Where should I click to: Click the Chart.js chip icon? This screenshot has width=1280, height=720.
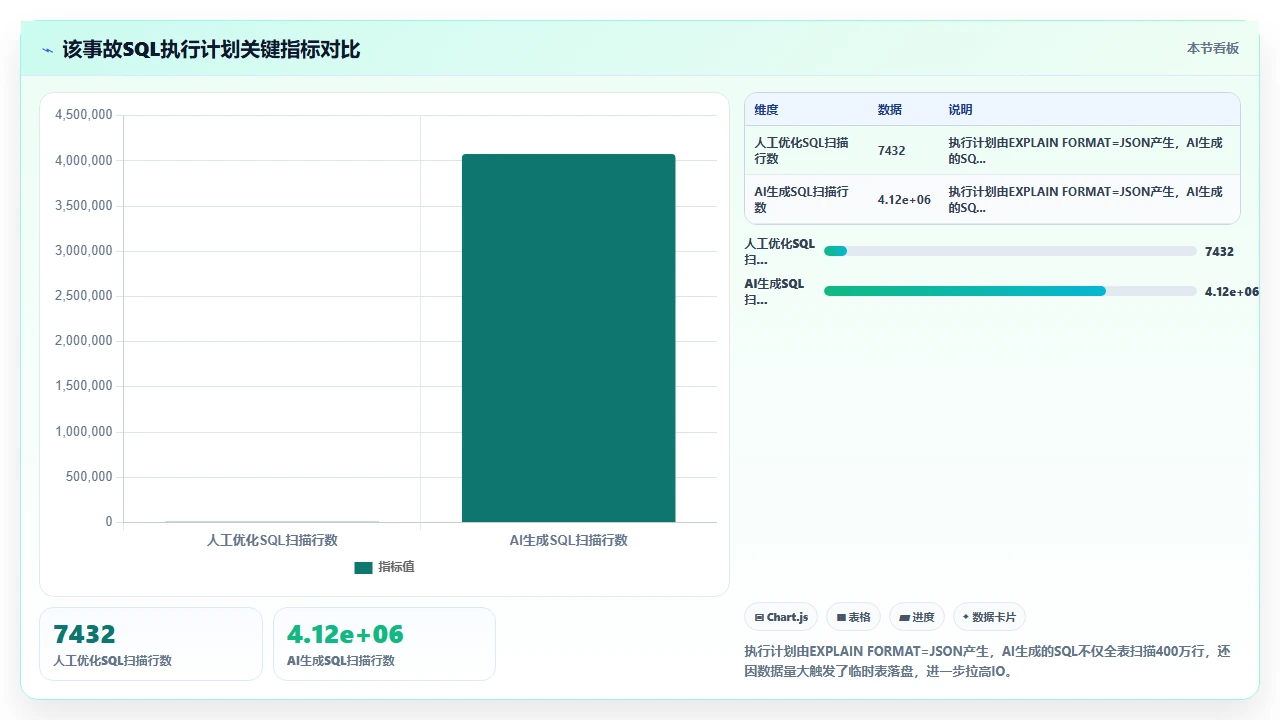click(760, 618)
